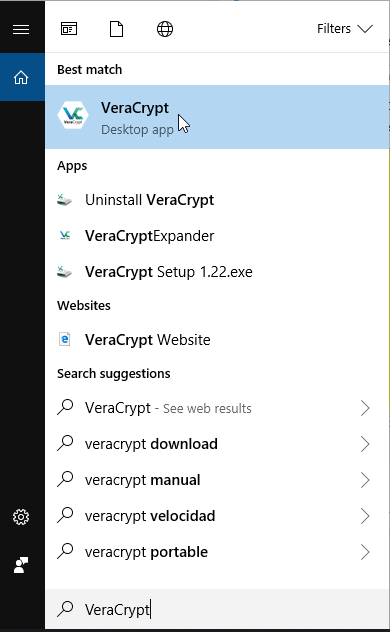Launch VeraCrypt Desktop app best match
Viewport: 390px width, 632px height.
[217, 117]
